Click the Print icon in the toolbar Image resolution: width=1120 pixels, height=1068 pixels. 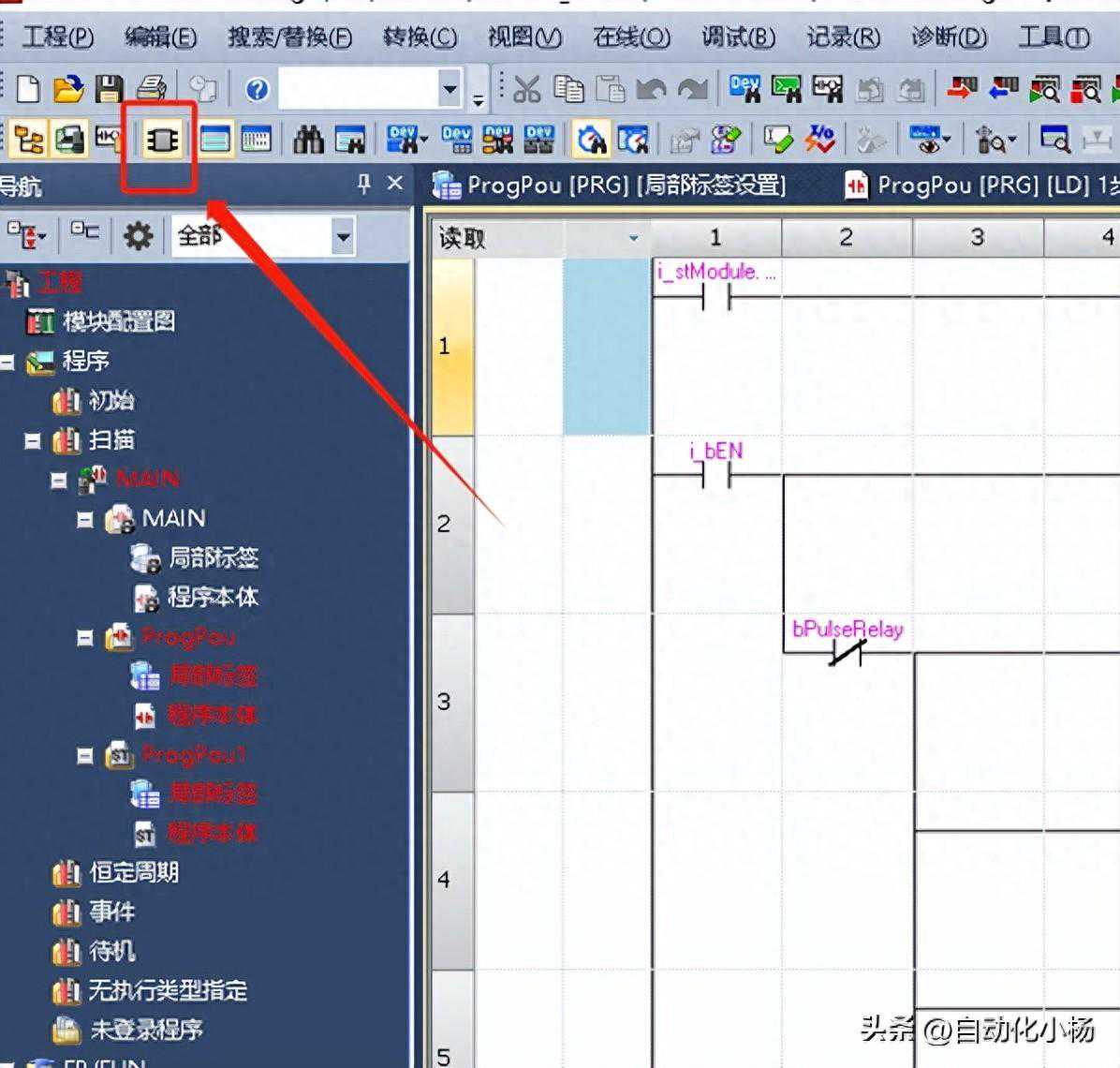151,89
